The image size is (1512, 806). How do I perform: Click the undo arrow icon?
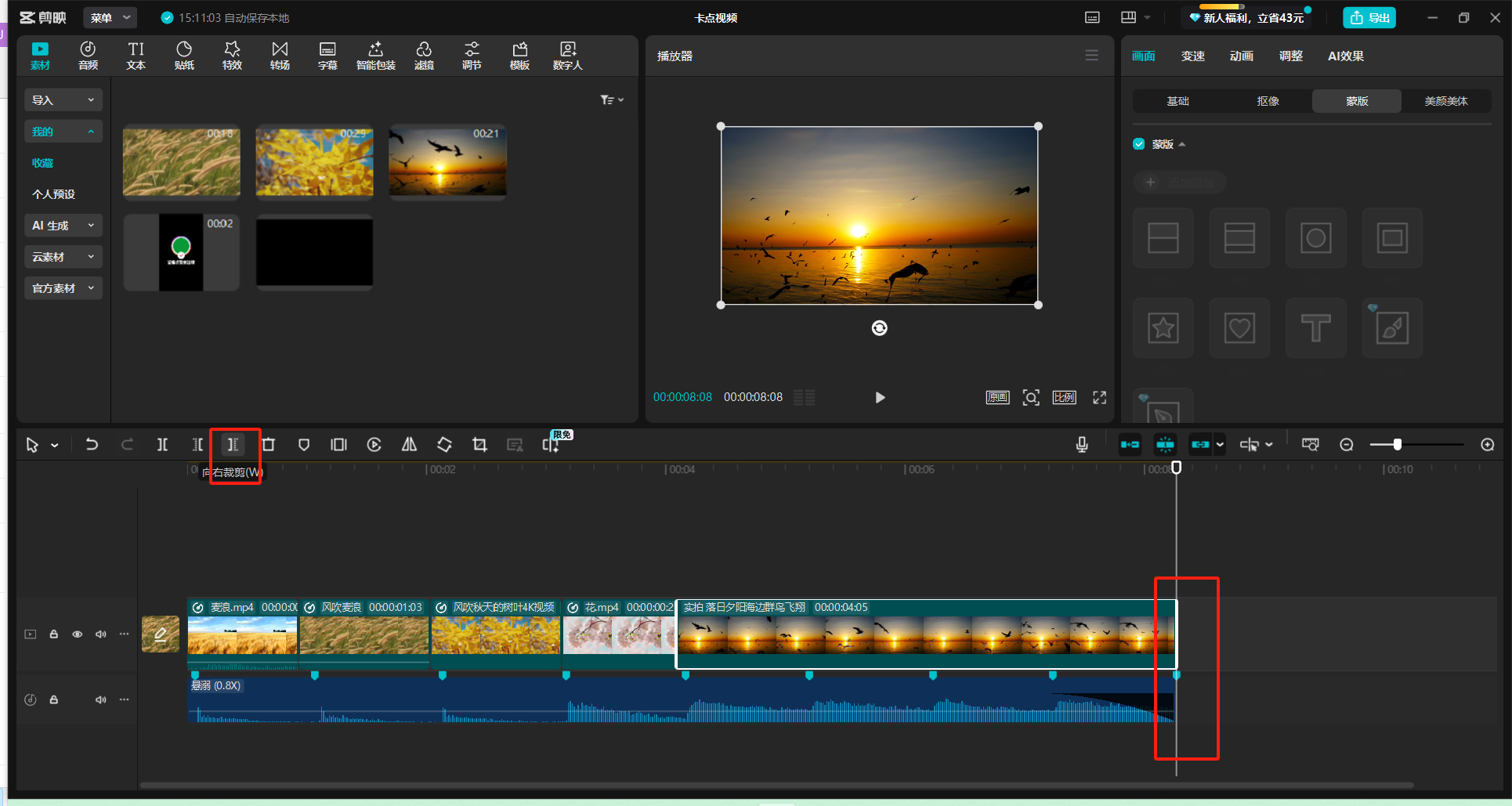pos(92,445)
